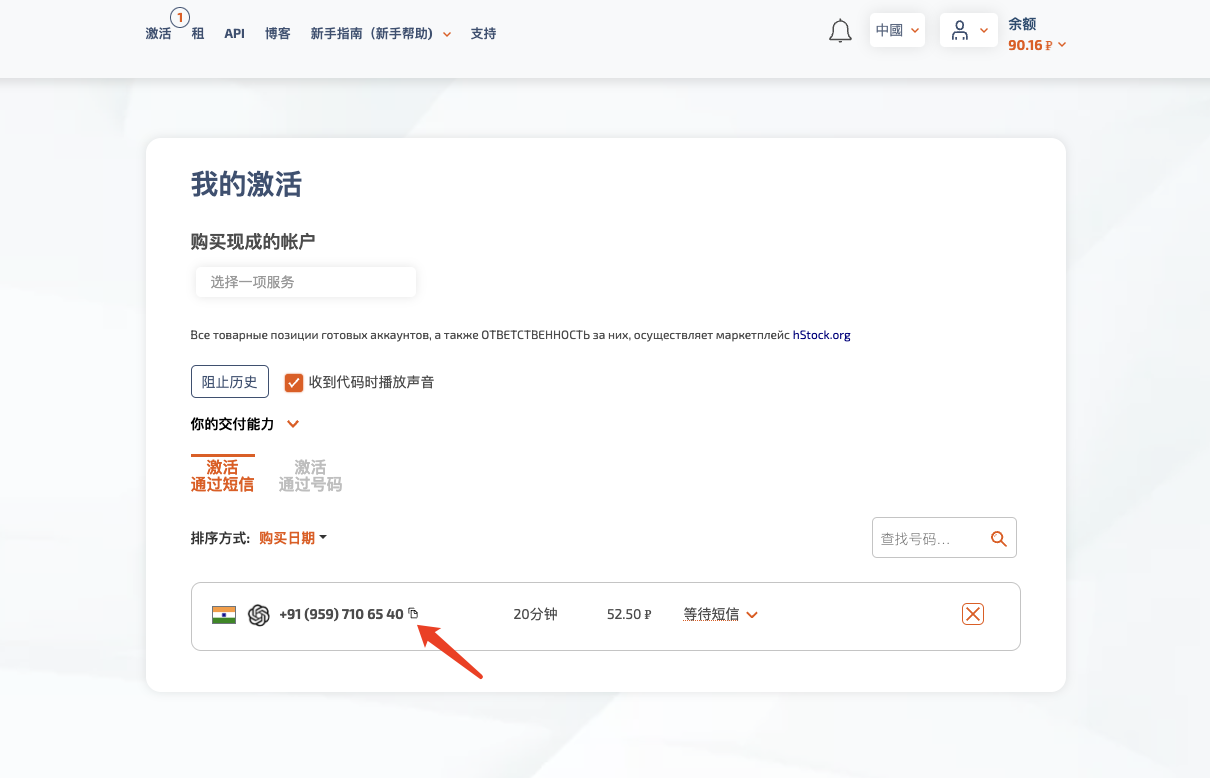Expand the 你的交付能力 section
Screen dimensions: 1210x778
[293, 424]
